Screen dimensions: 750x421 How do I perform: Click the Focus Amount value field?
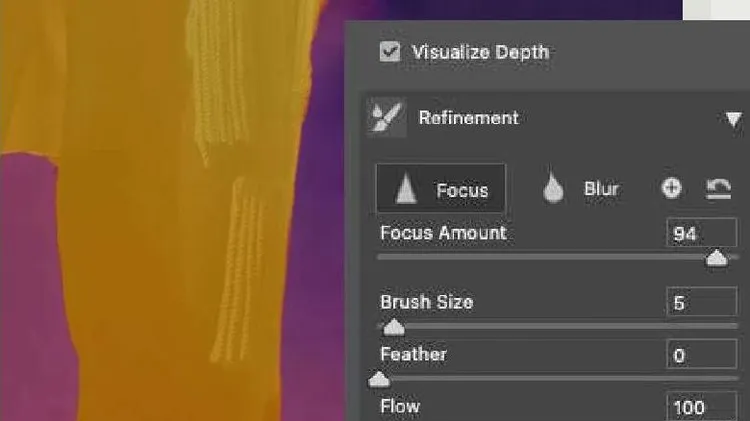701,233
